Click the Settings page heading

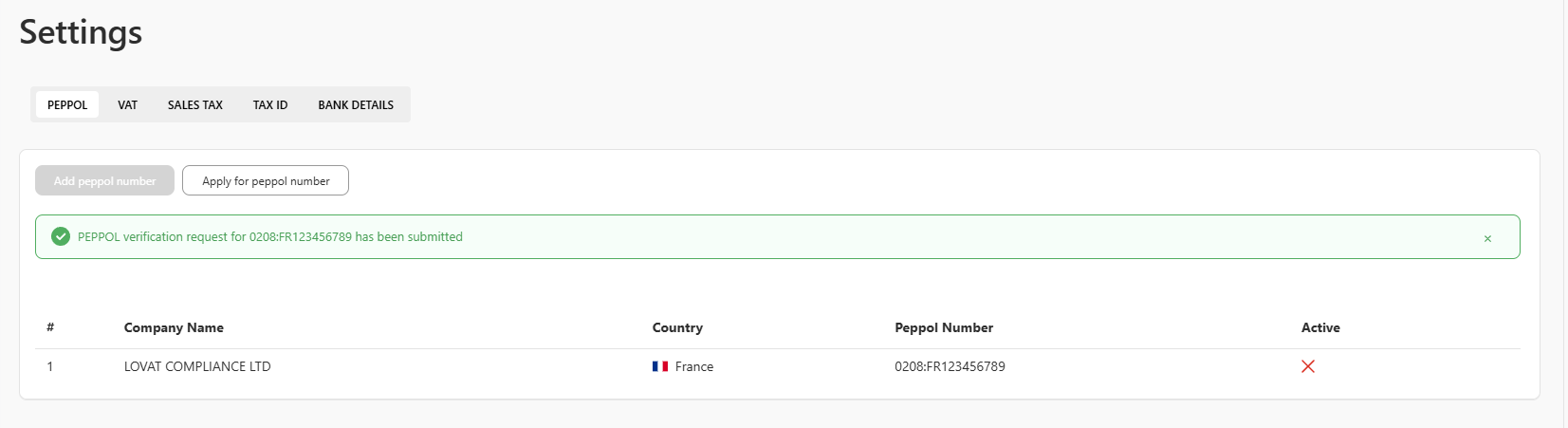click(81, 32)
